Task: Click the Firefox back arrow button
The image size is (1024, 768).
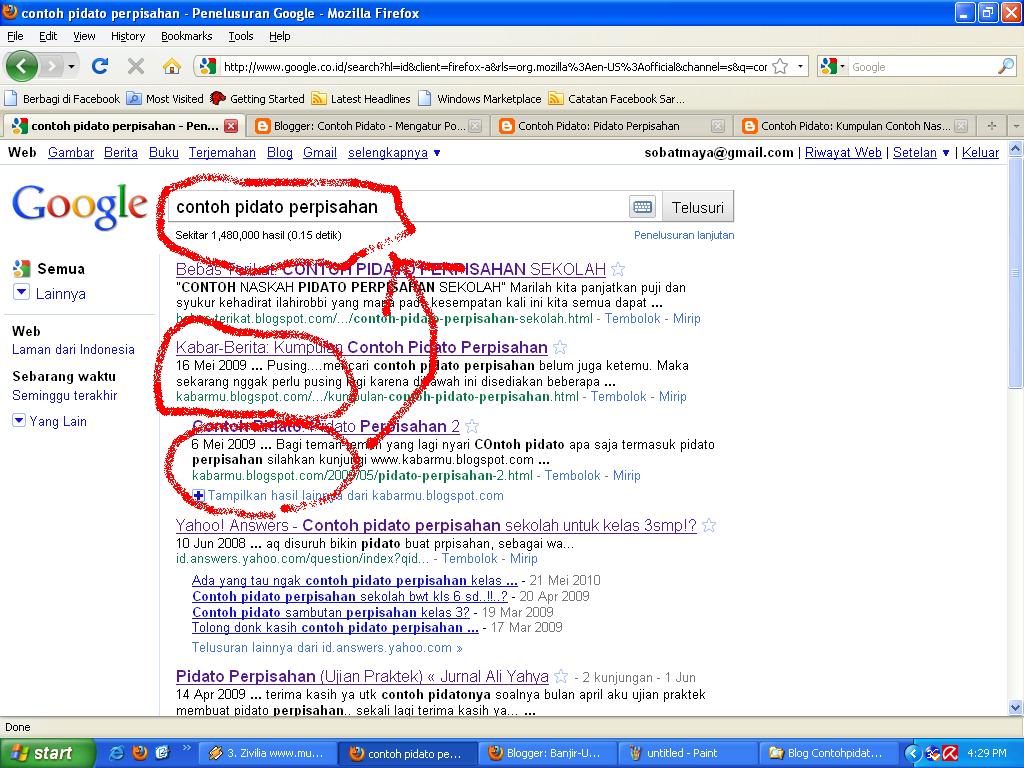Action: coord(22,66)
